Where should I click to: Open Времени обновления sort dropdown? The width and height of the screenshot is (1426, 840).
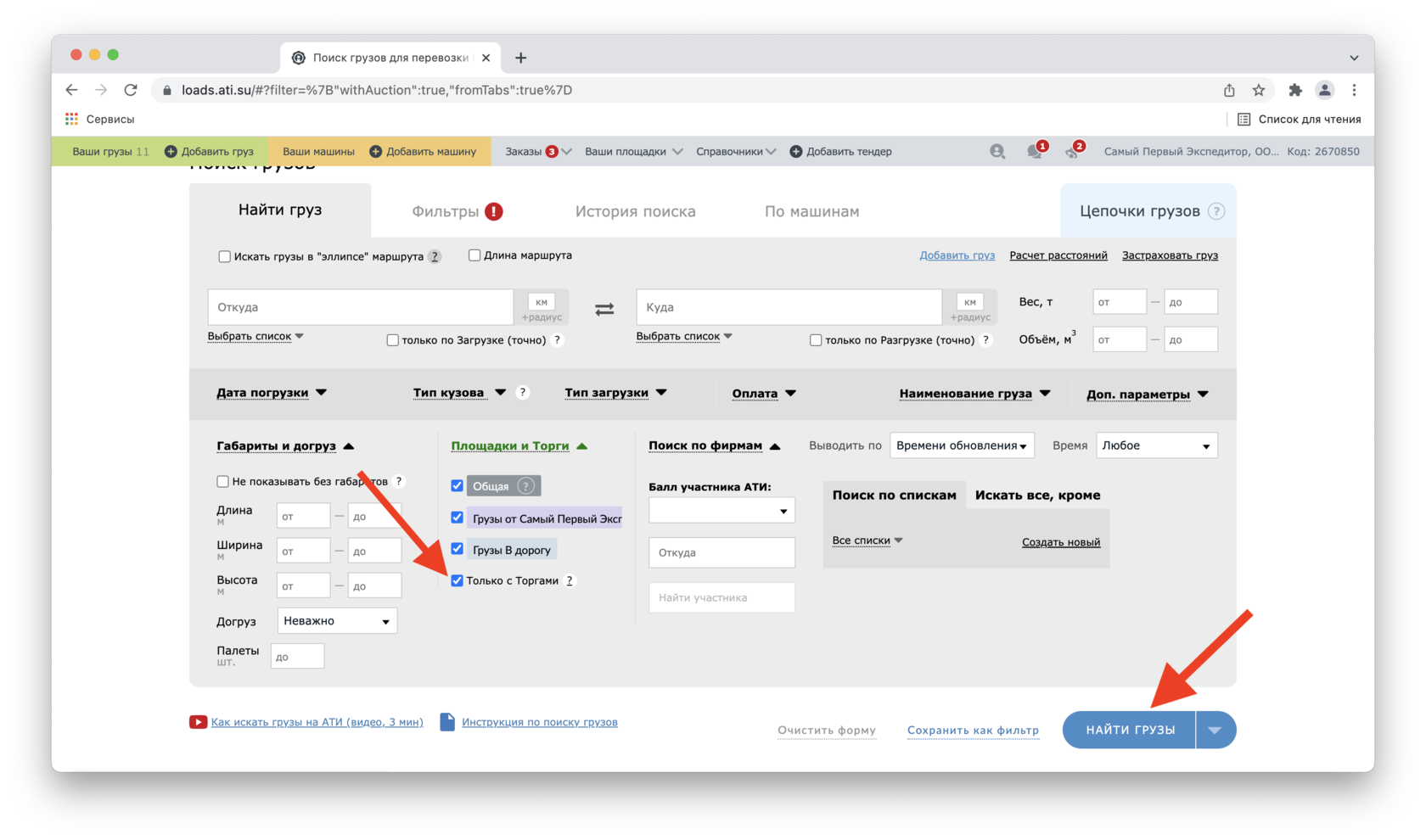(x=962, y=445)
